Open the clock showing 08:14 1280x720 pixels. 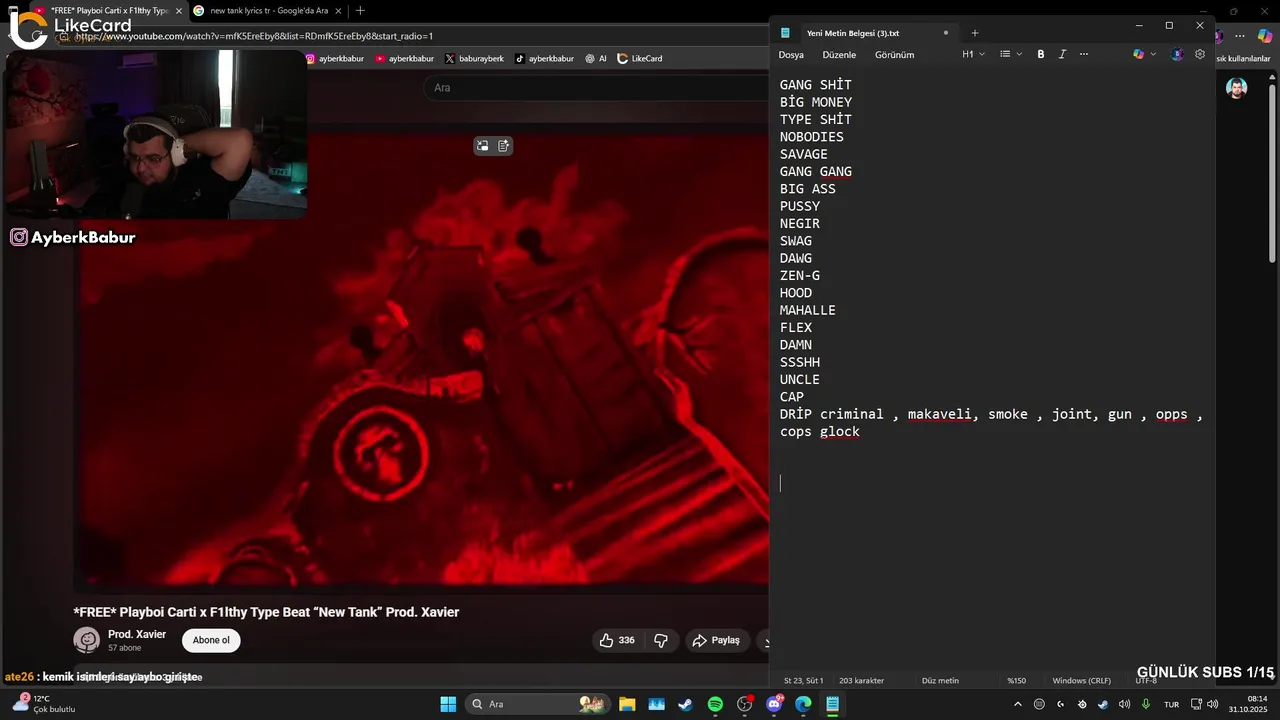(1248, 704)
